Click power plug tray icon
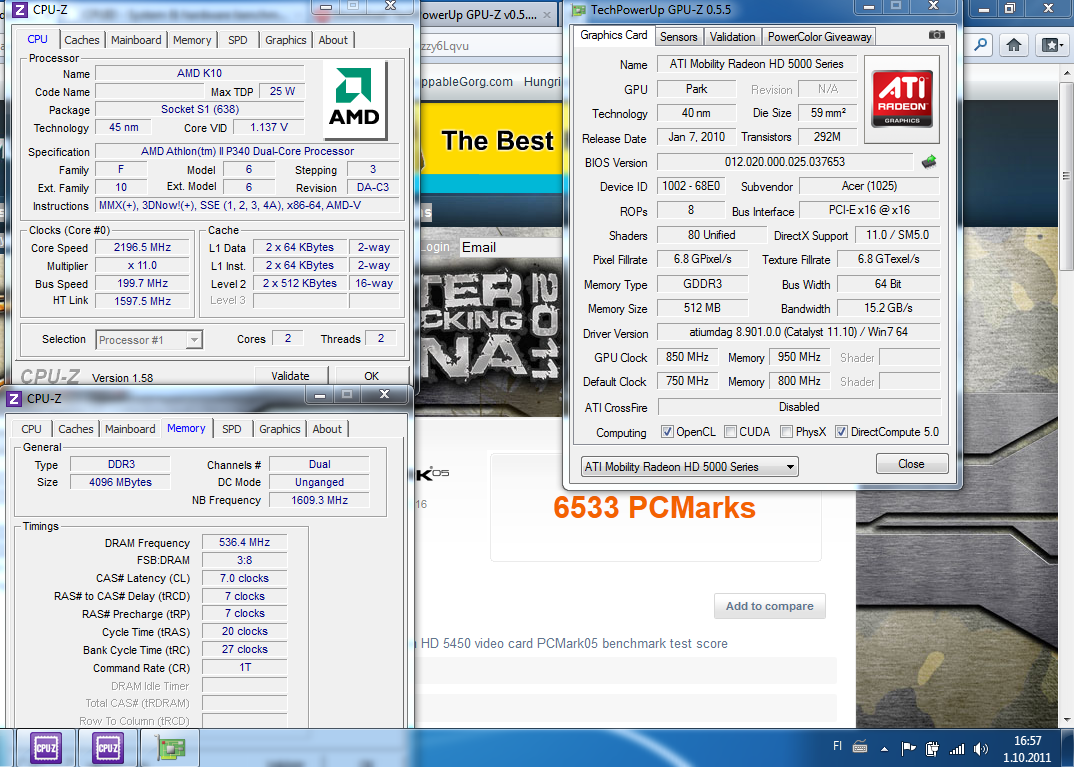Screen dimensions: 1074x767 (932, 749)
